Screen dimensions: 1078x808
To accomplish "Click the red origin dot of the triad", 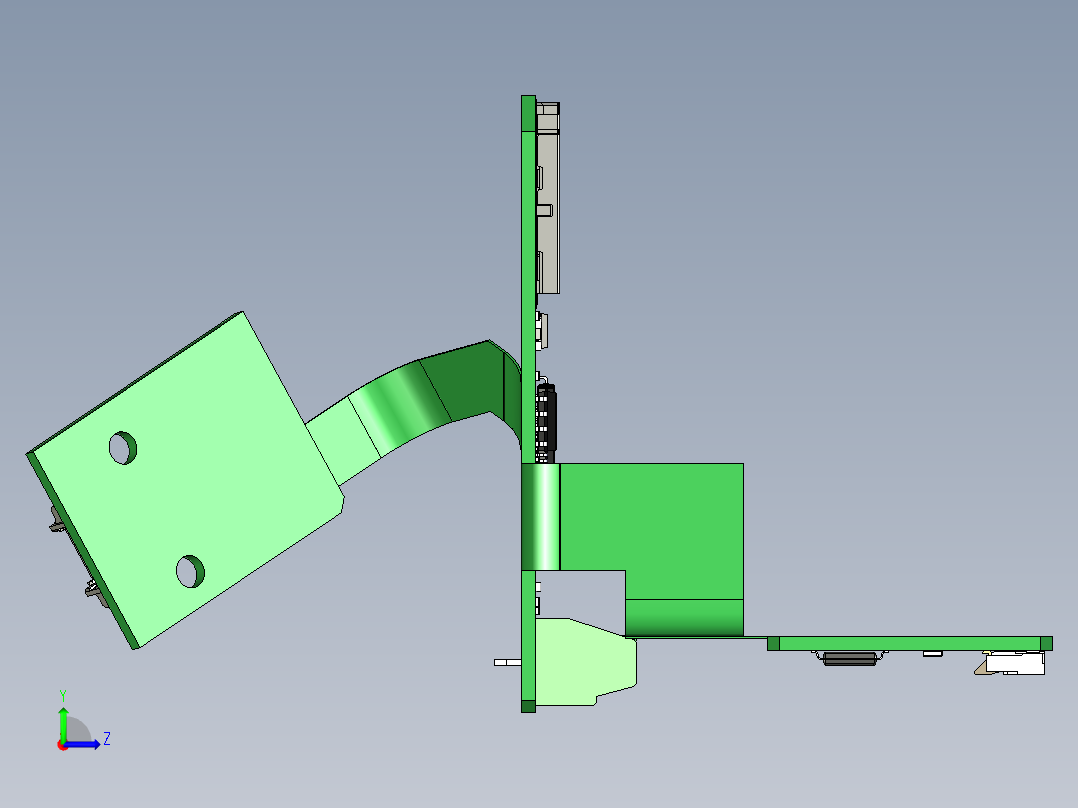I will coord(63,745).
